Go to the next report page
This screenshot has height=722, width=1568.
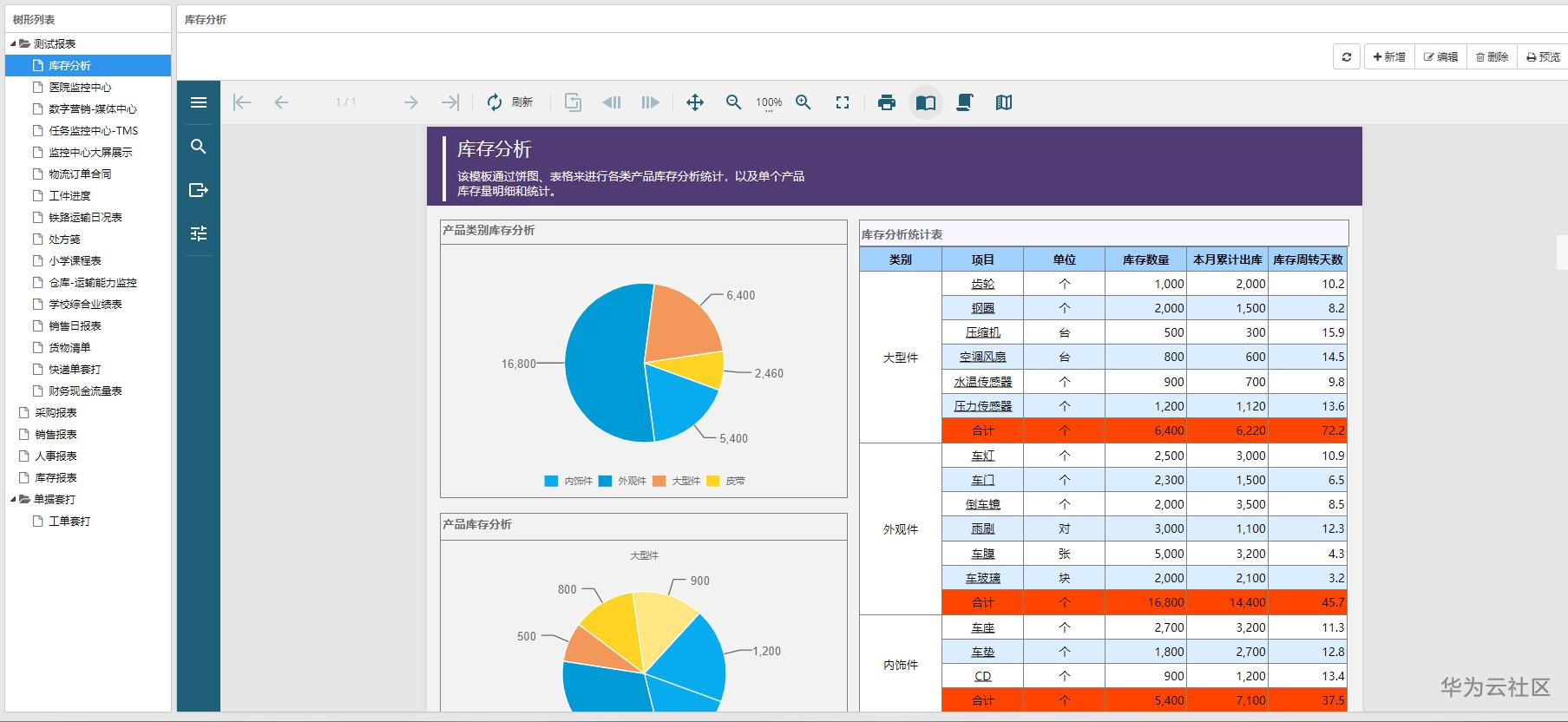410,102
